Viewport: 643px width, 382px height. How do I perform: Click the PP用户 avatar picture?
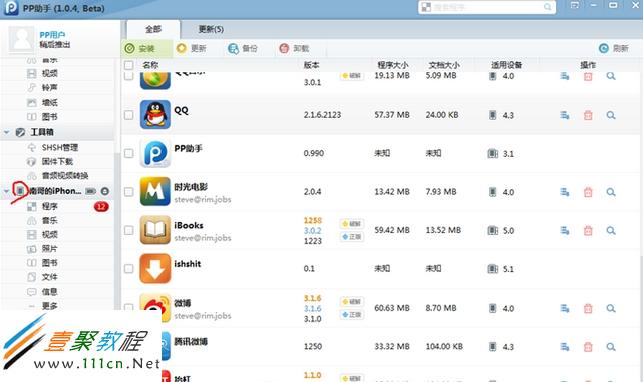pos(21,39)
